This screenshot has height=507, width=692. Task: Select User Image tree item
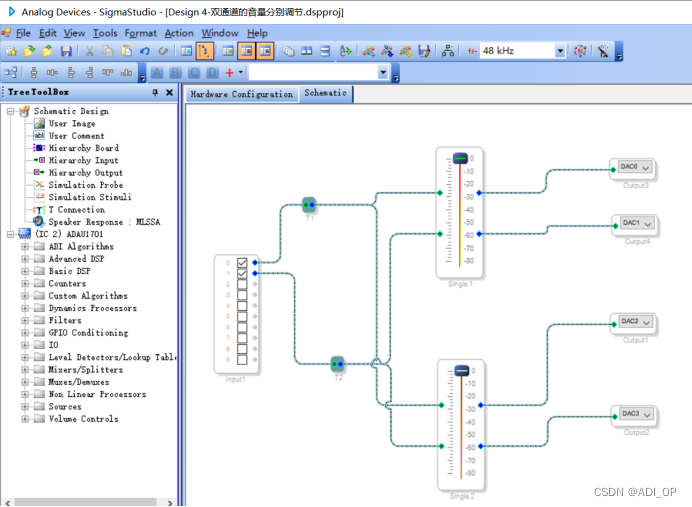tap(71, 124)
